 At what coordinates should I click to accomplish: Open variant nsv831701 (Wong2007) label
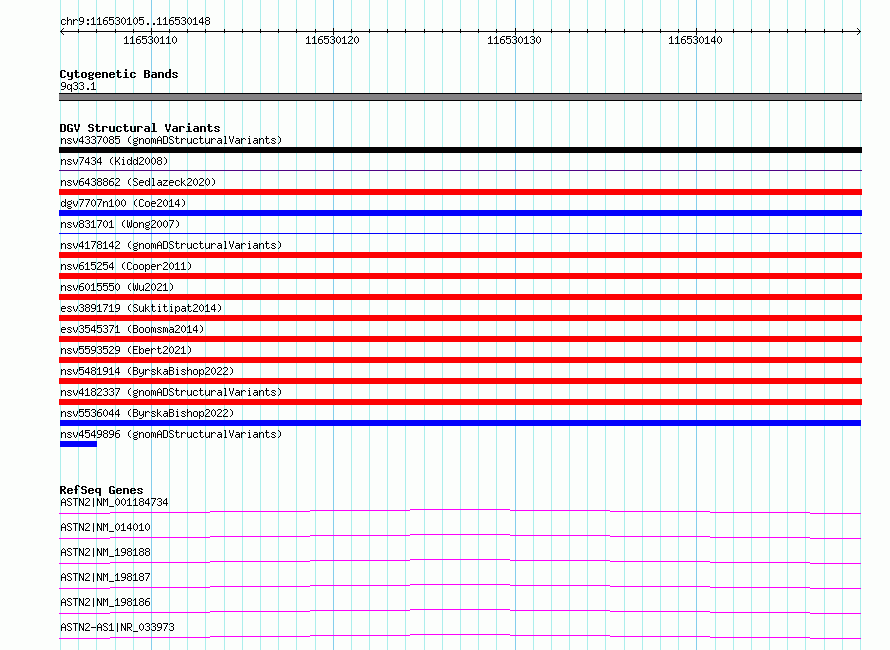pos(120,224)
